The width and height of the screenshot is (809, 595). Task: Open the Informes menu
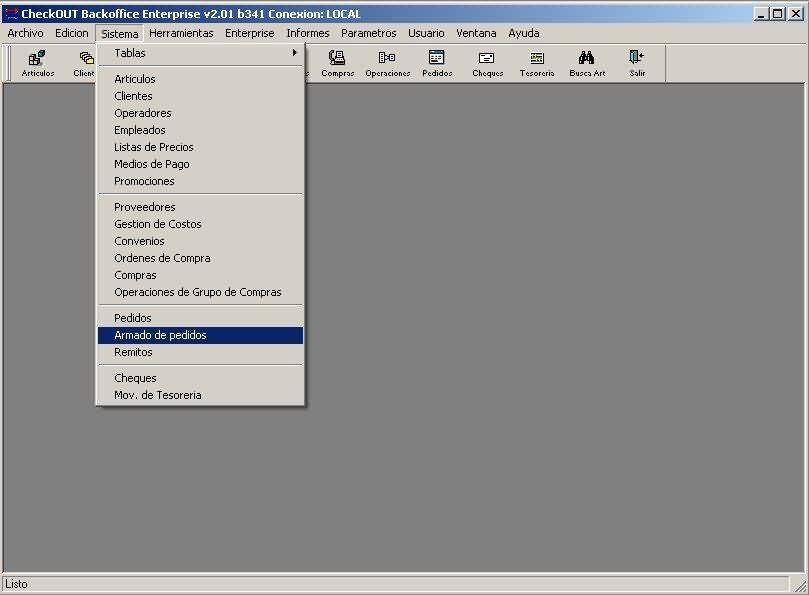pos(308,33)
